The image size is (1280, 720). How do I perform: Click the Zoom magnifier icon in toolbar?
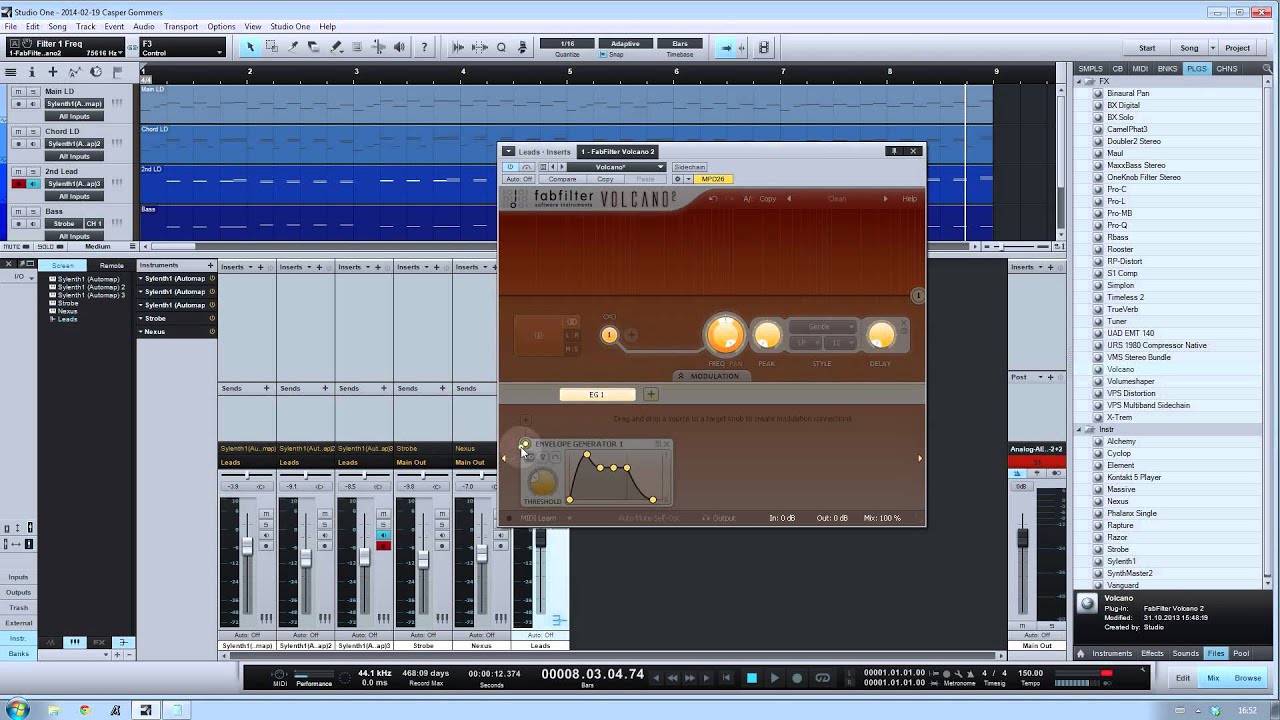tap(501, 47)
